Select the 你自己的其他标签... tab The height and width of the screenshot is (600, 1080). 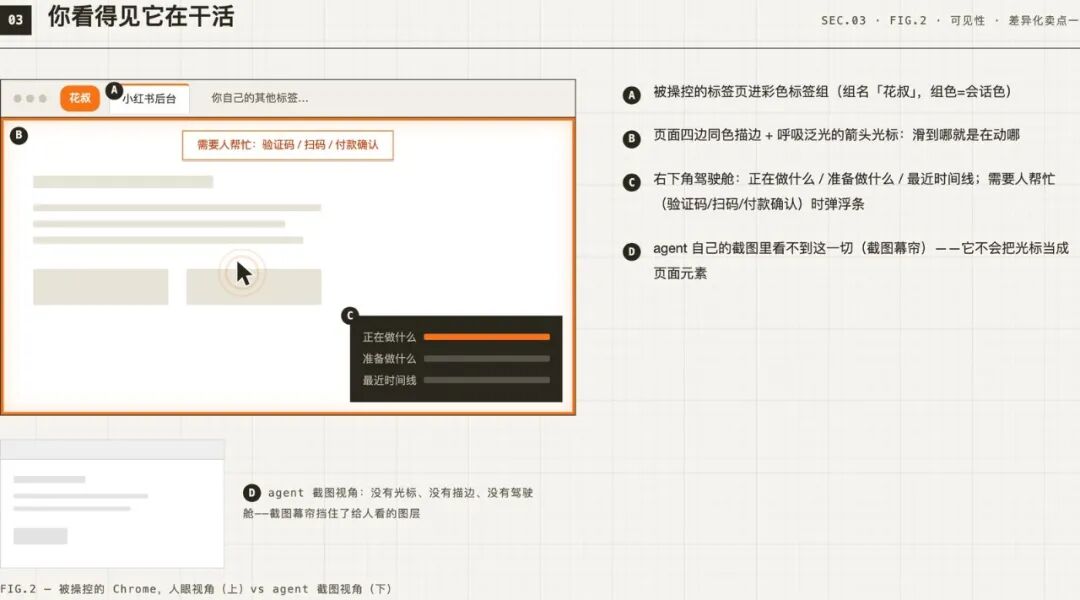260,98
